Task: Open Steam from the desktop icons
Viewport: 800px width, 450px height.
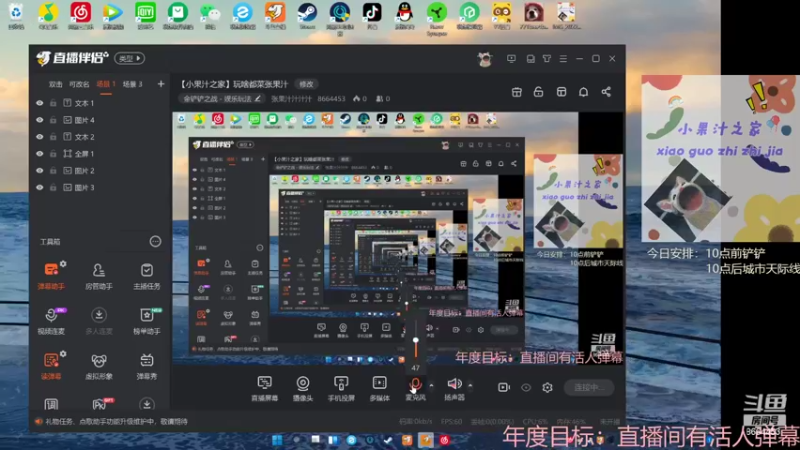Action: [307, 15]
